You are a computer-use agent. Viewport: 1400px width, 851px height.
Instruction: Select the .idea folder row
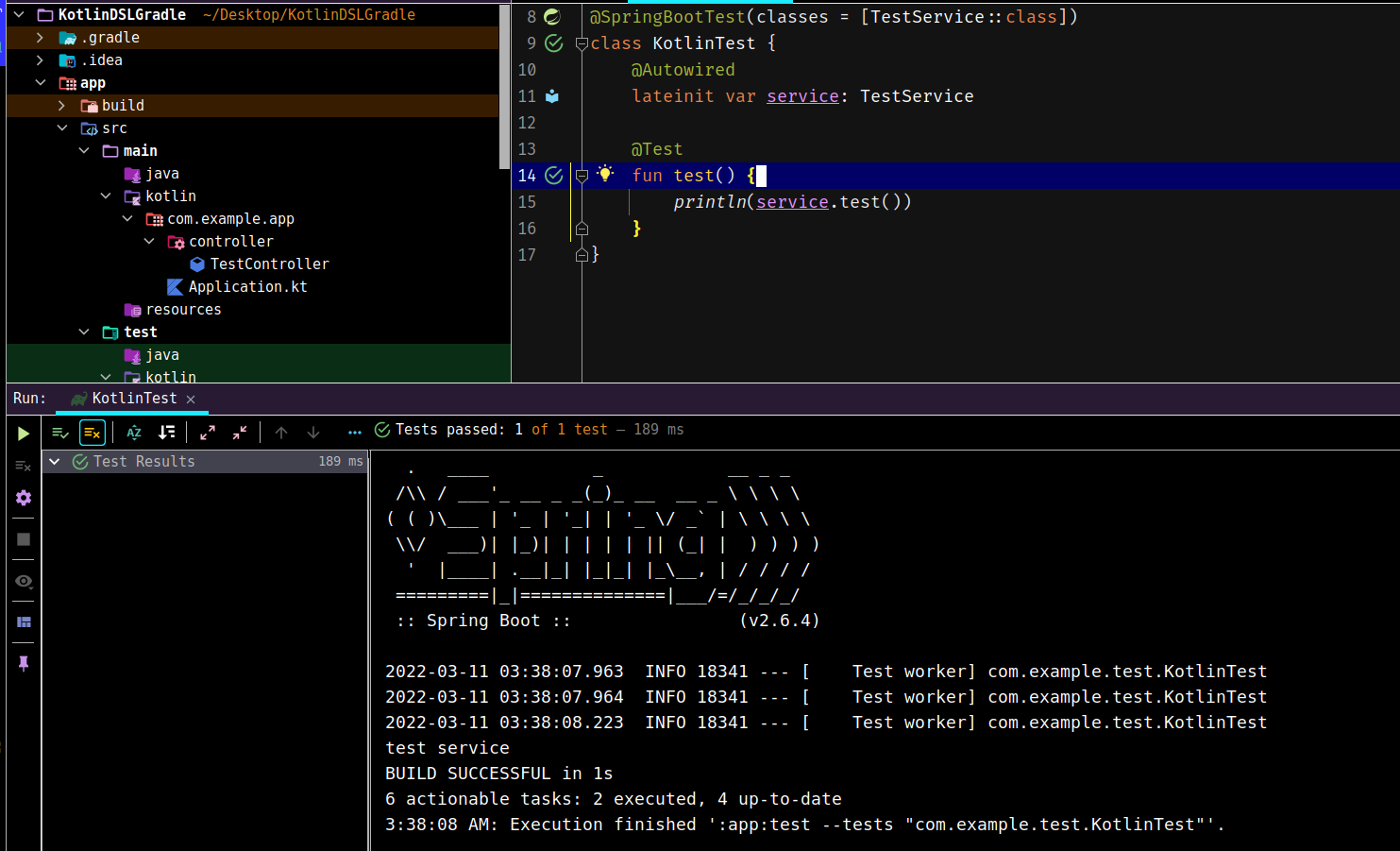[252, 60]
